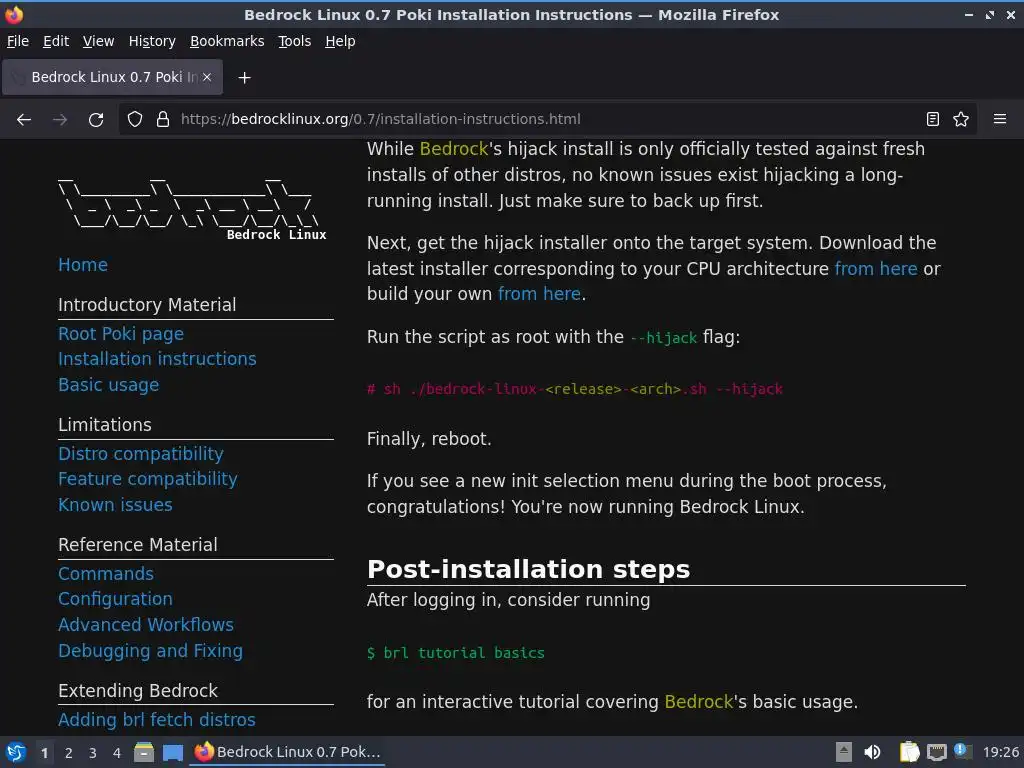Open the Feature compatibility link

tap(148, 479)
